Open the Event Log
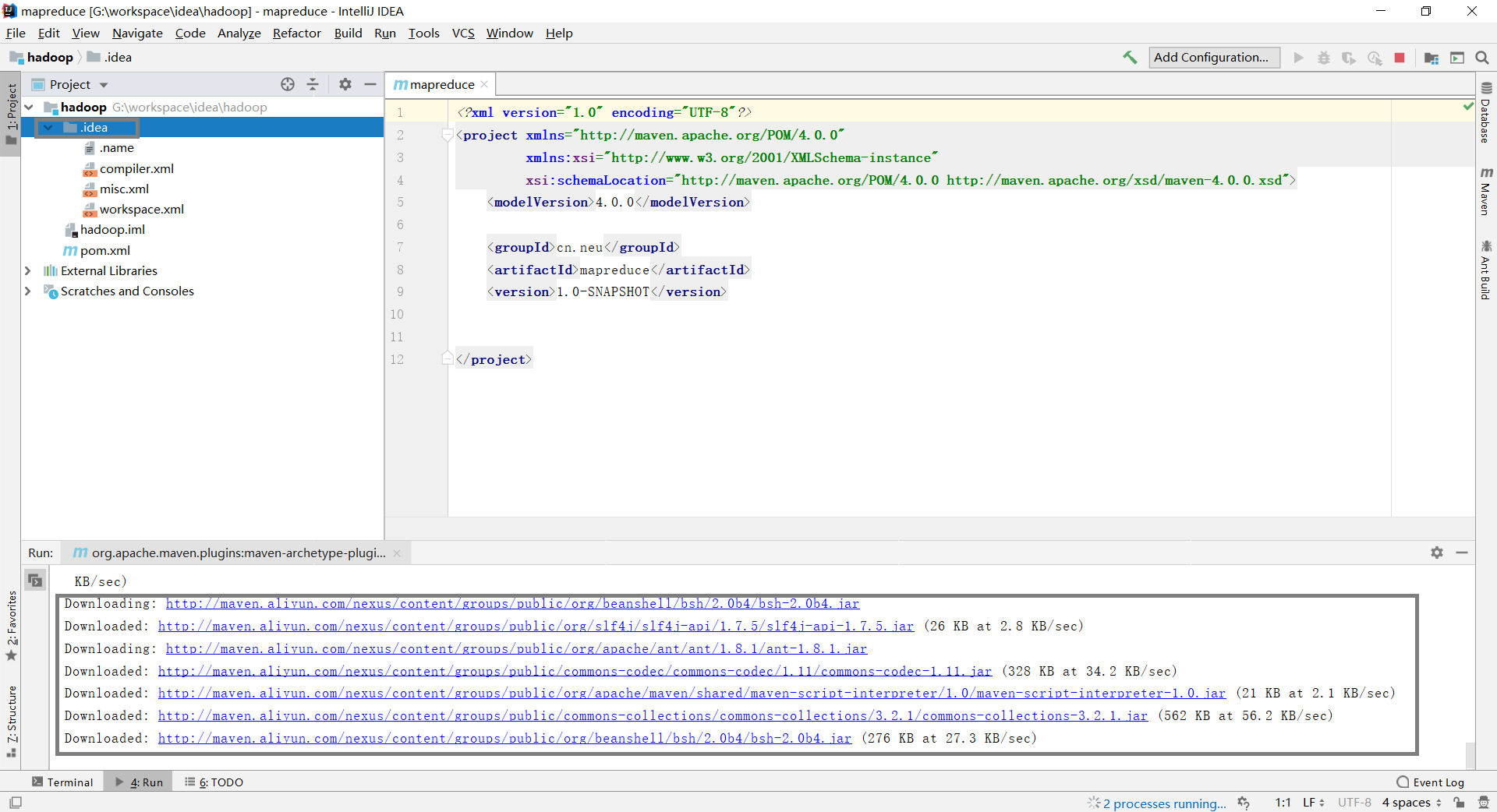Viewport: 1497px width, 812px height. pos(1431,782)
